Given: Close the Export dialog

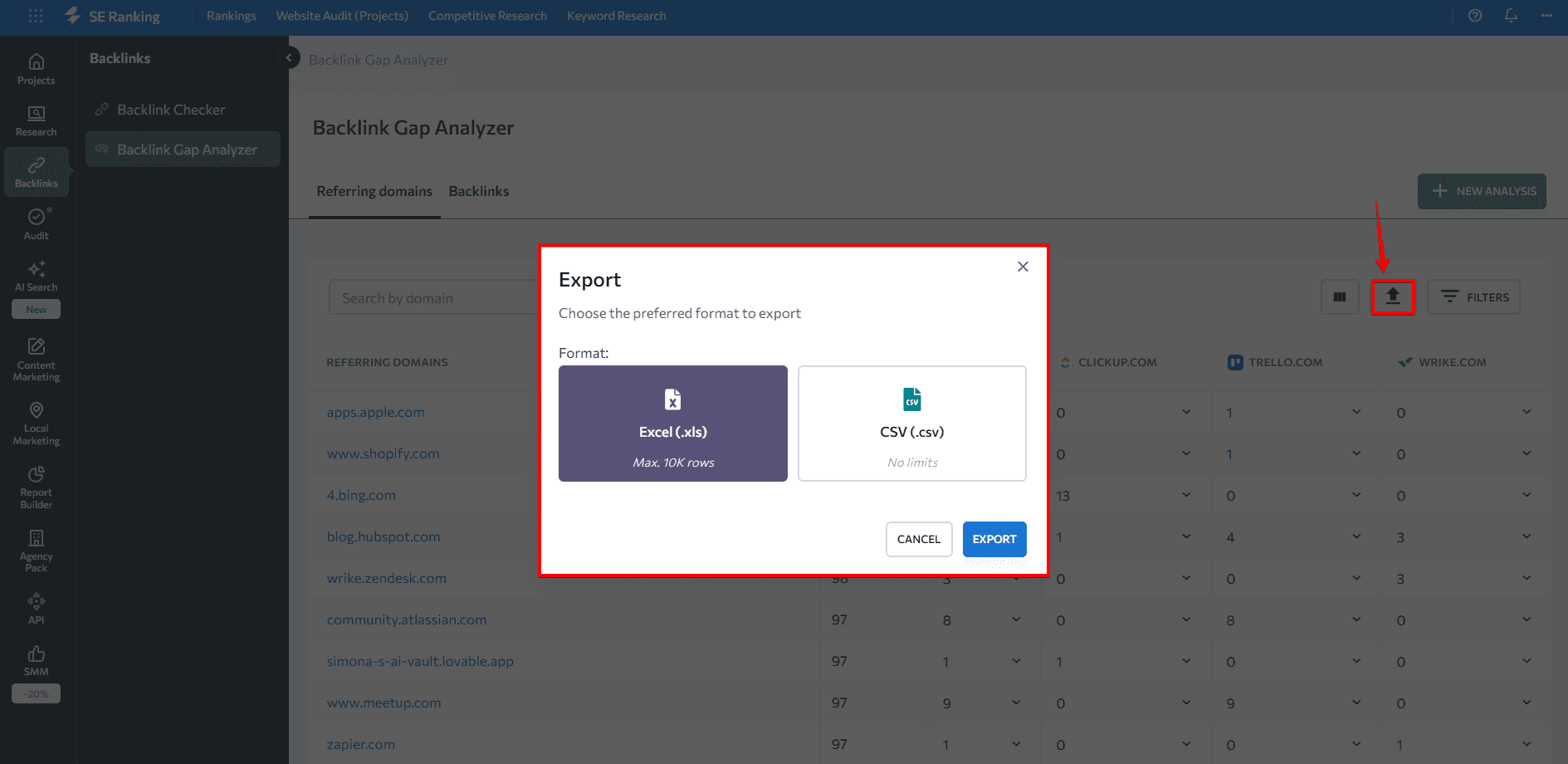Looking at the screenshot, I should [1023, 267].
